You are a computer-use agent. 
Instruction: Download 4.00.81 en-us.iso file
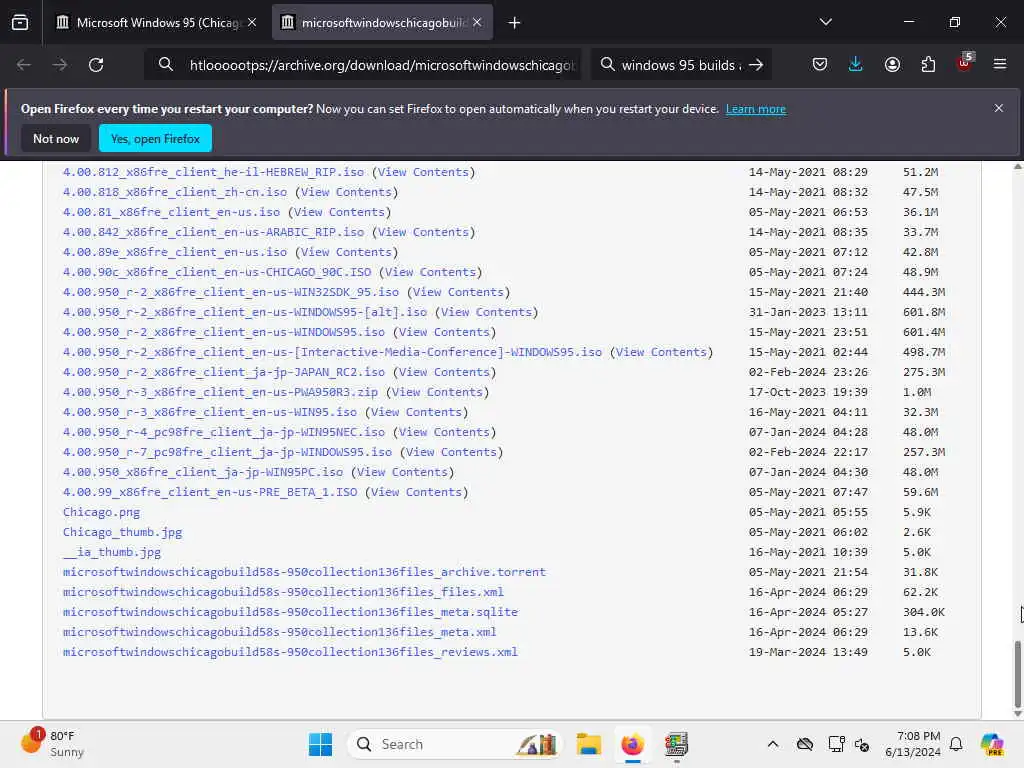pyautogui.click(x=171, y=212)
